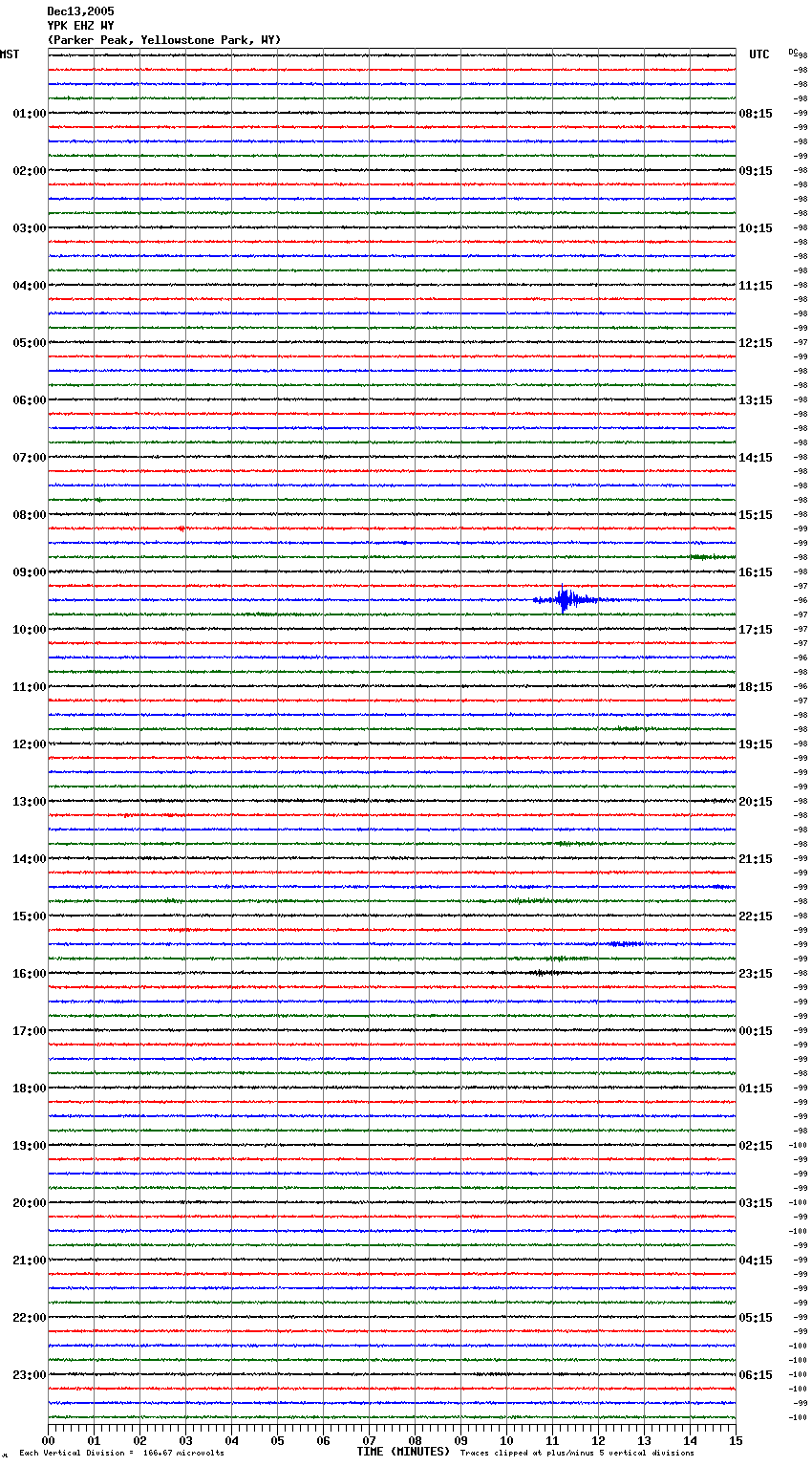Select the 08:00 MST time label
The image size is (812, 1466).
(x=29, y=515)
